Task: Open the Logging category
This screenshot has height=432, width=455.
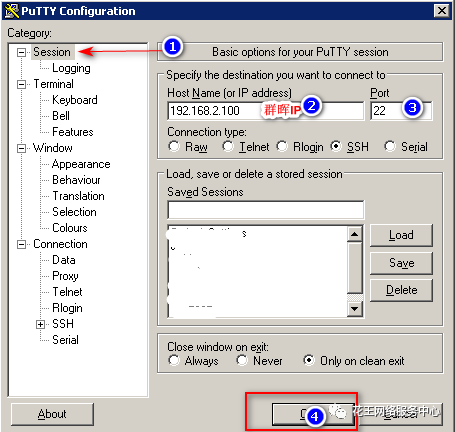Action: (x=71, y=68)
